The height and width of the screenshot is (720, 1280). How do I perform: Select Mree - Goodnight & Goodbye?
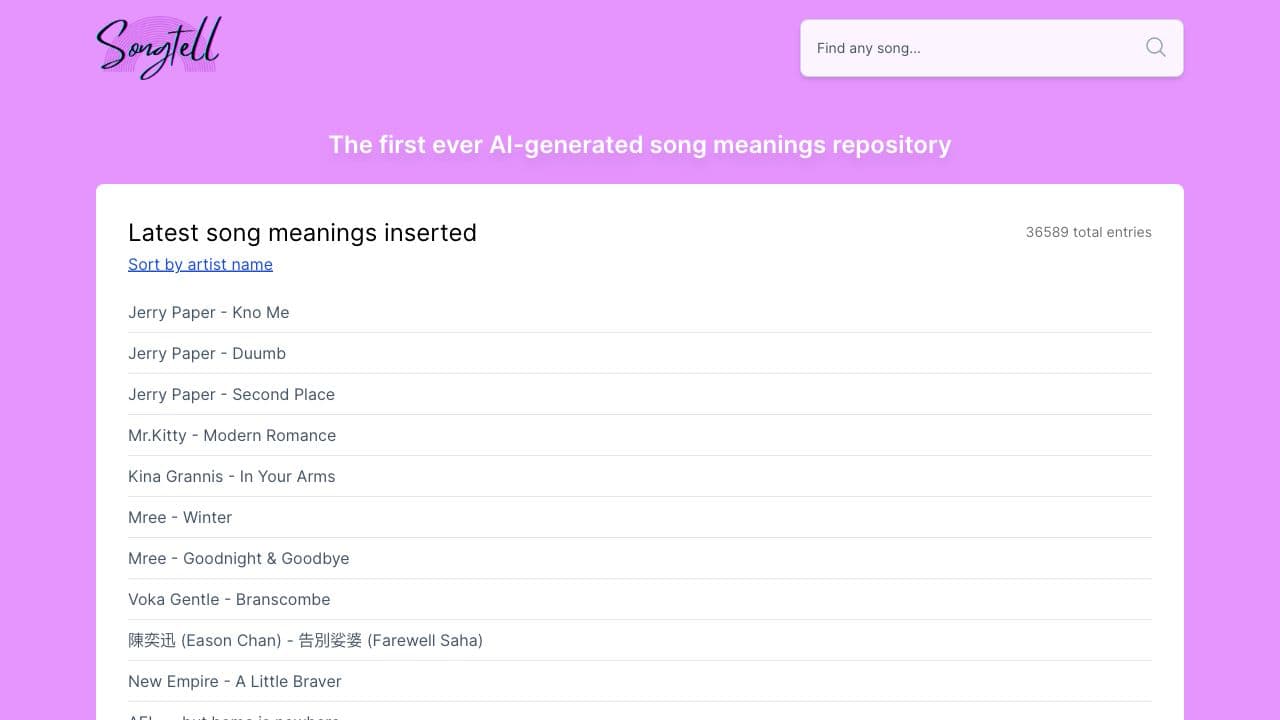point(238,558)
